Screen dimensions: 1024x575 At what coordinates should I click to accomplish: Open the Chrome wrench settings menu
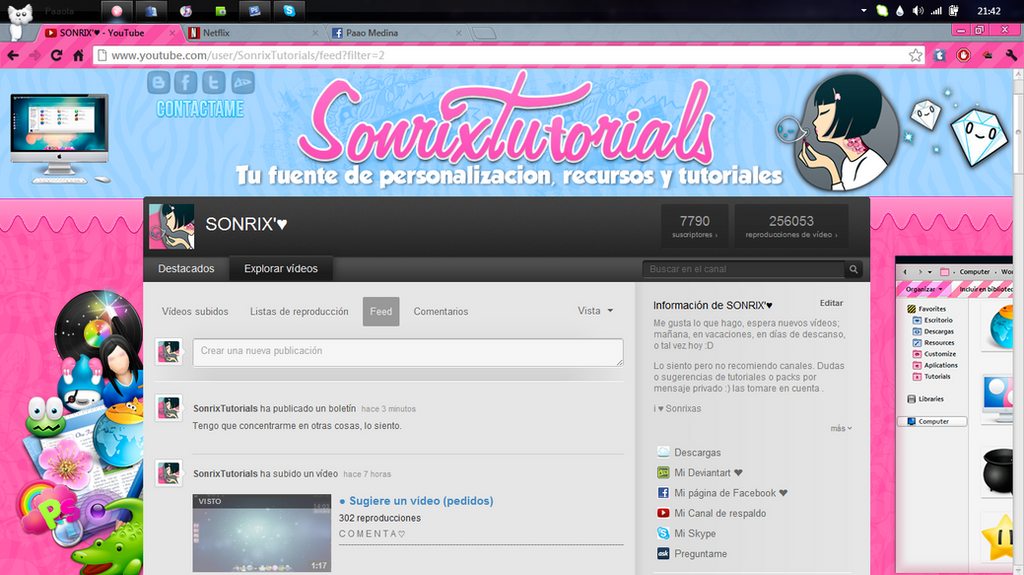pyautogui.click(x=1011, y=56)
